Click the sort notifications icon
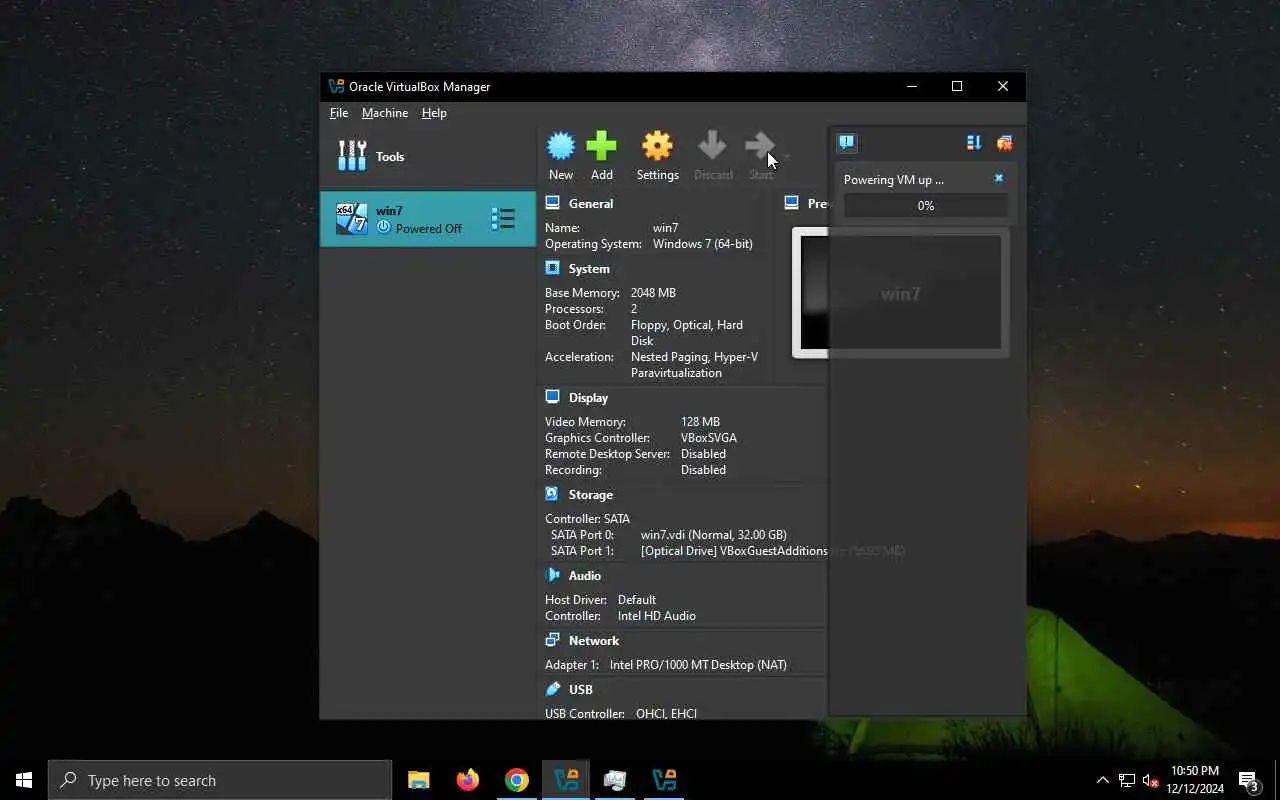This screenshot has height=800, width=1280. point(974,143)
